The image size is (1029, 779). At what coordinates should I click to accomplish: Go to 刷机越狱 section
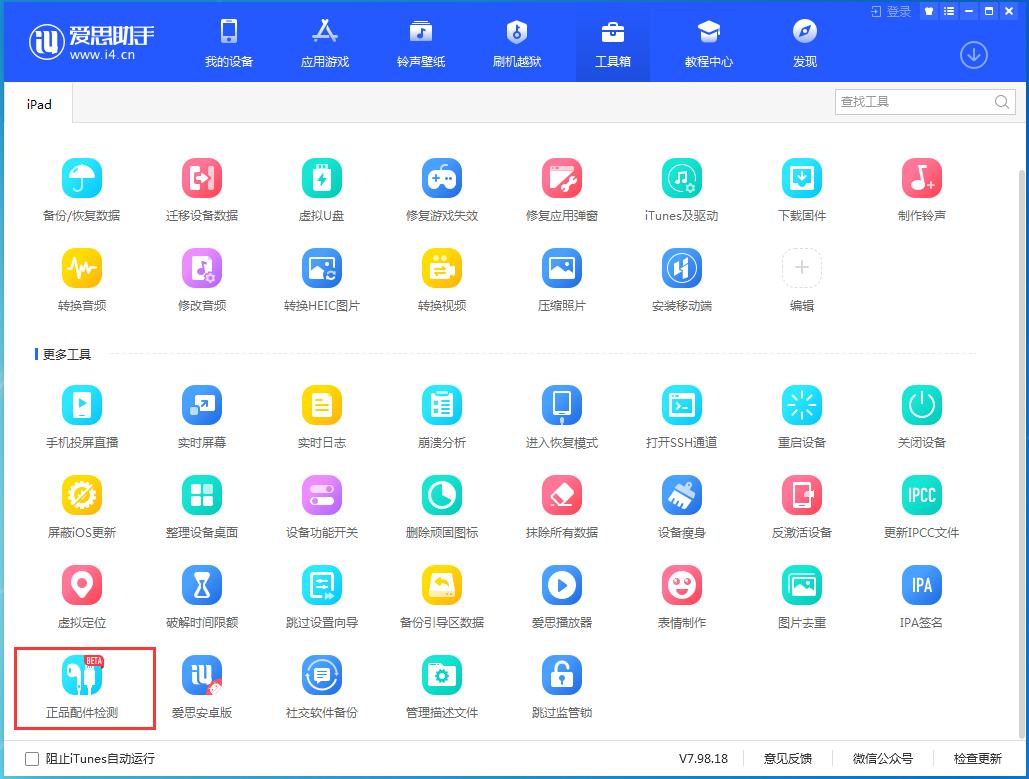pos(517,43)
